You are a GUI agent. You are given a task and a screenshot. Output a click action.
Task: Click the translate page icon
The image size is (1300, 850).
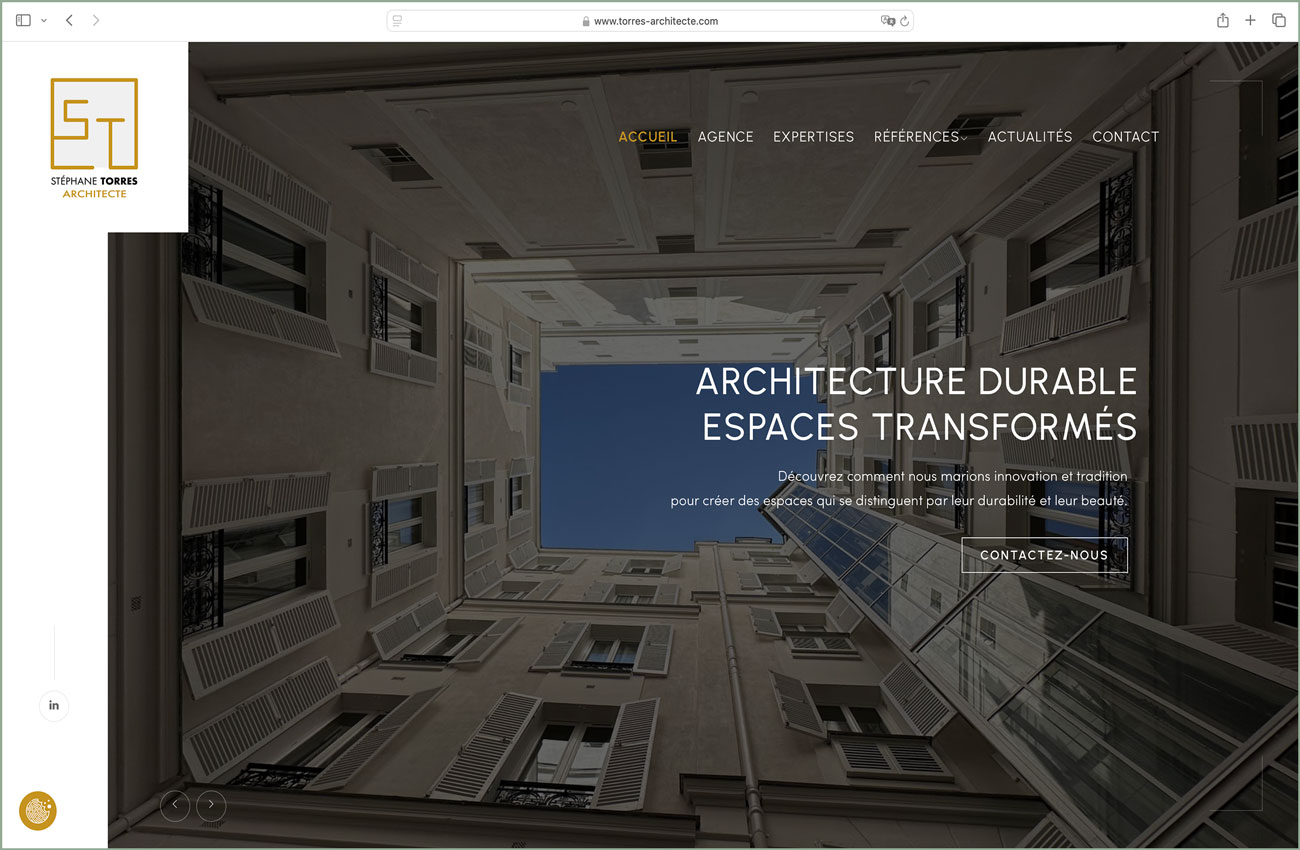[x=887, y=21]
